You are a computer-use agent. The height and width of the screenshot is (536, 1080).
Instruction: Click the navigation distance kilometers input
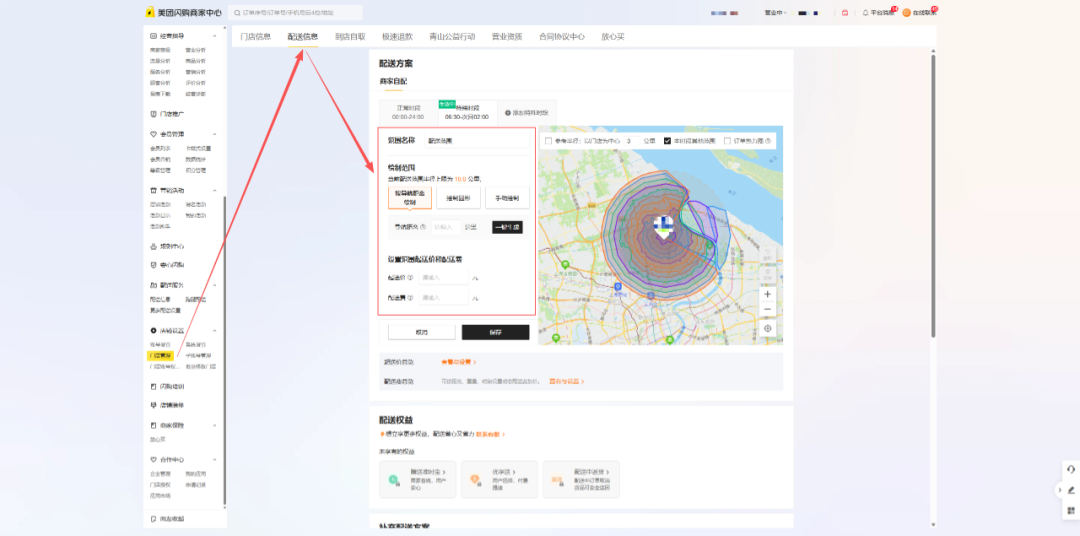coord(446,227)
